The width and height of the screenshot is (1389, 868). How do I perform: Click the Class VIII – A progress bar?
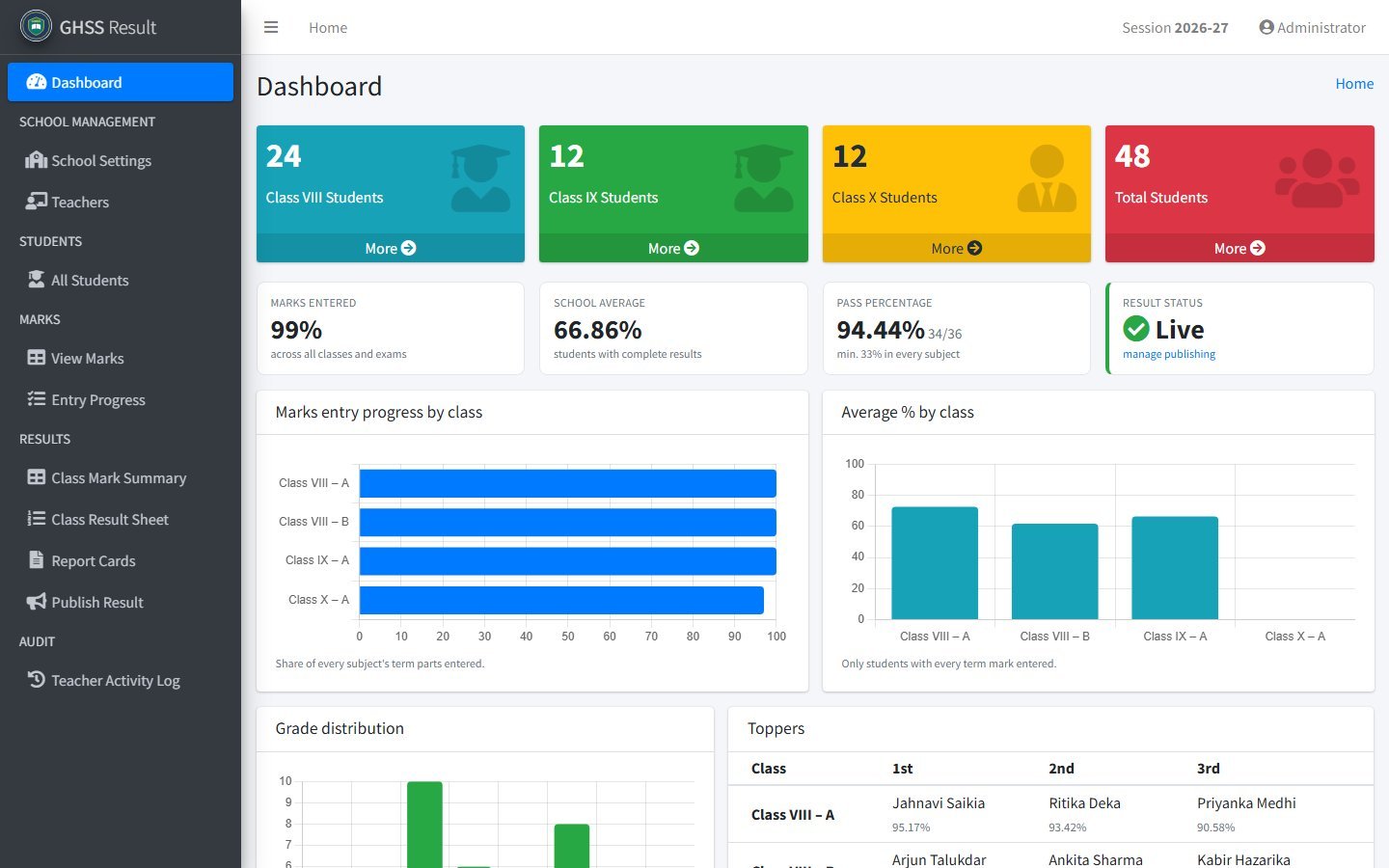pos(568,483)
